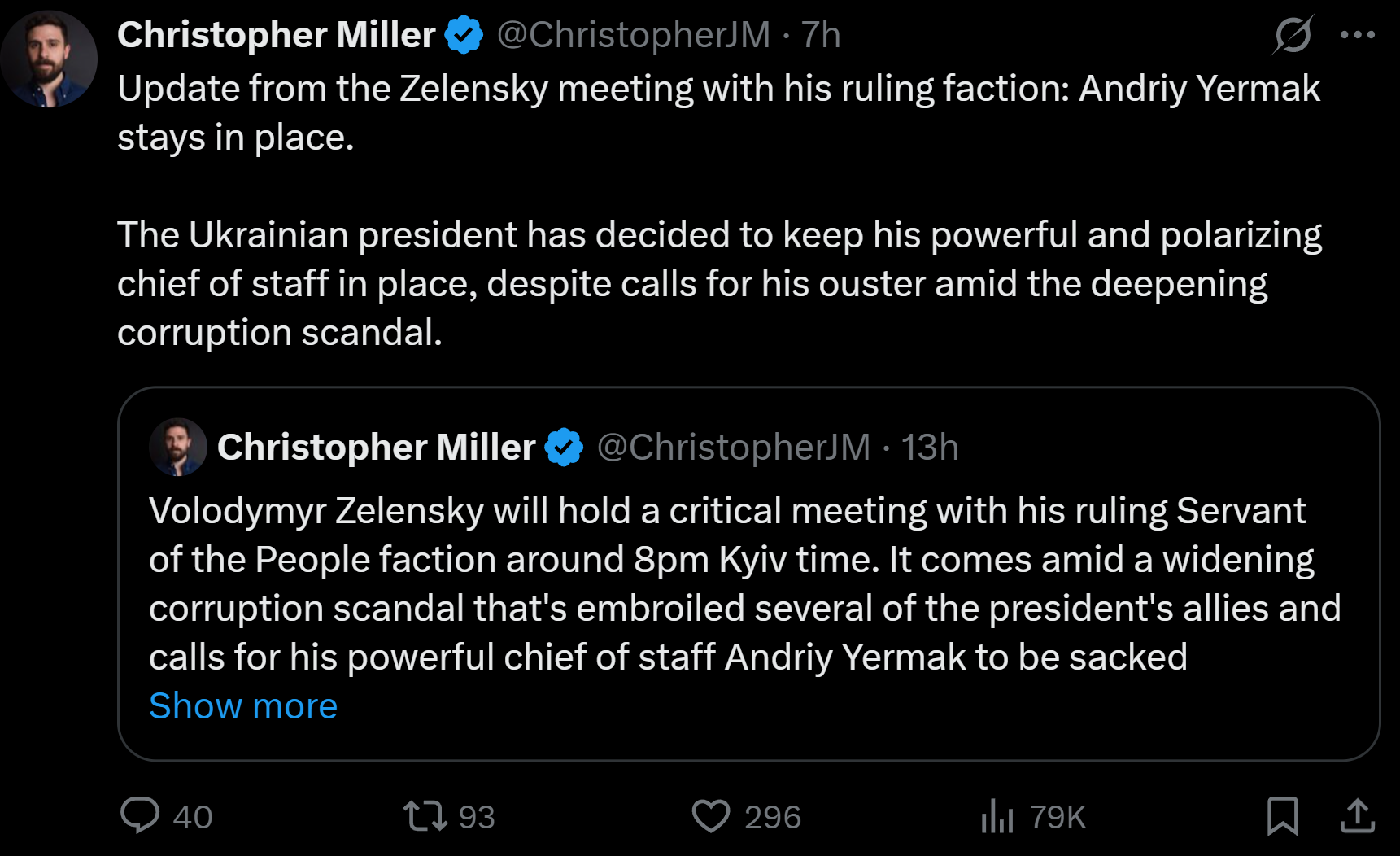Bookmark this post
1400x856 pixels.
click(x=1283, y=816)
